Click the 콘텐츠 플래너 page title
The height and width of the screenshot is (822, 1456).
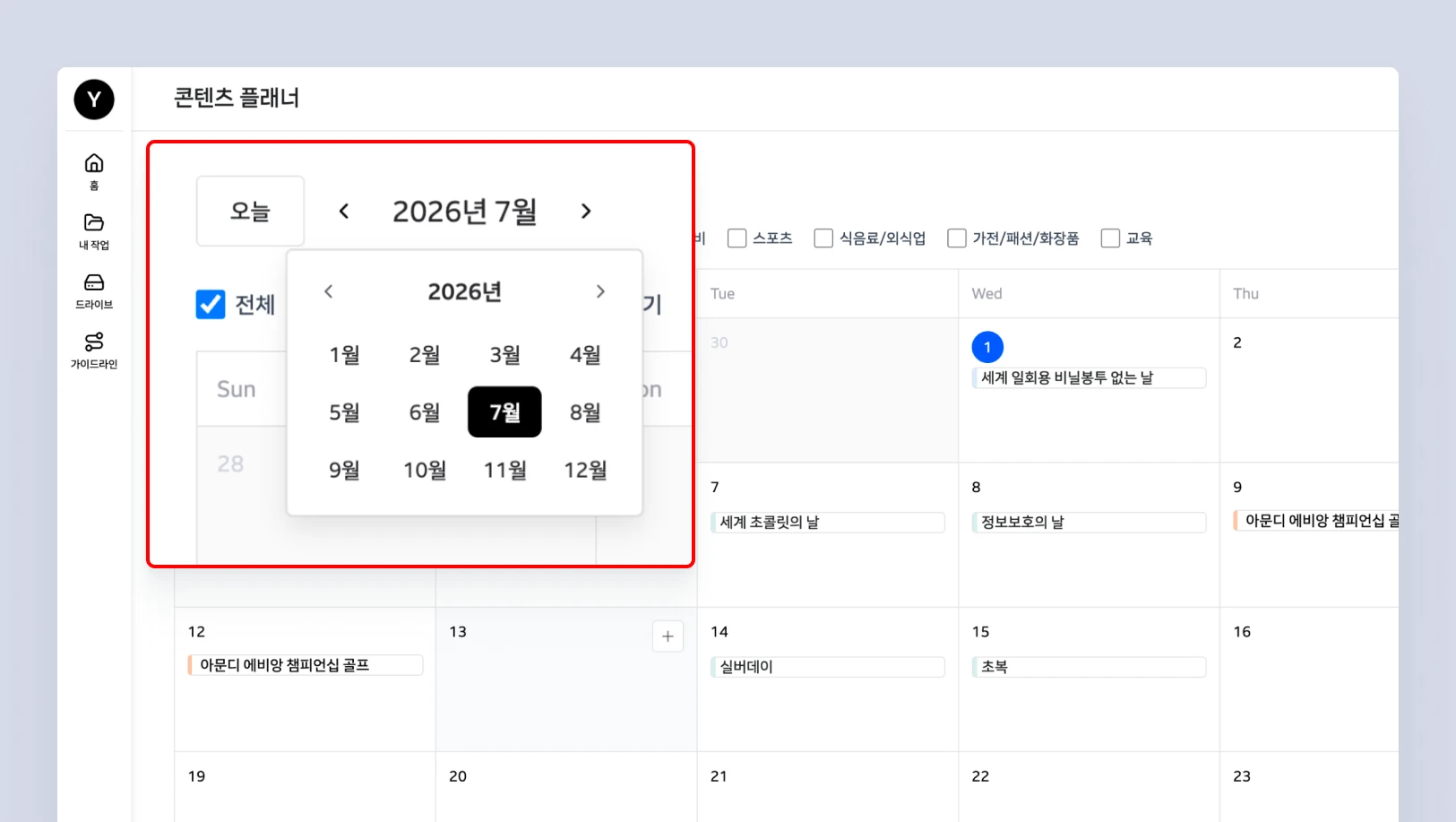(237, 98)
